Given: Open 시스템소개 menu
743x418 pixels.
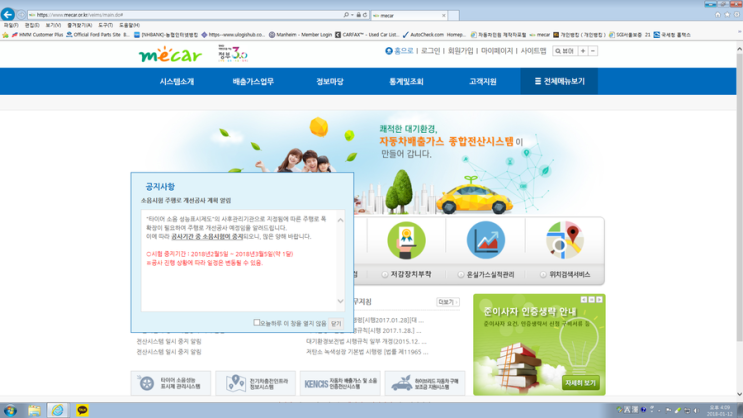Looking at the screenshot, I should [177, 82].
